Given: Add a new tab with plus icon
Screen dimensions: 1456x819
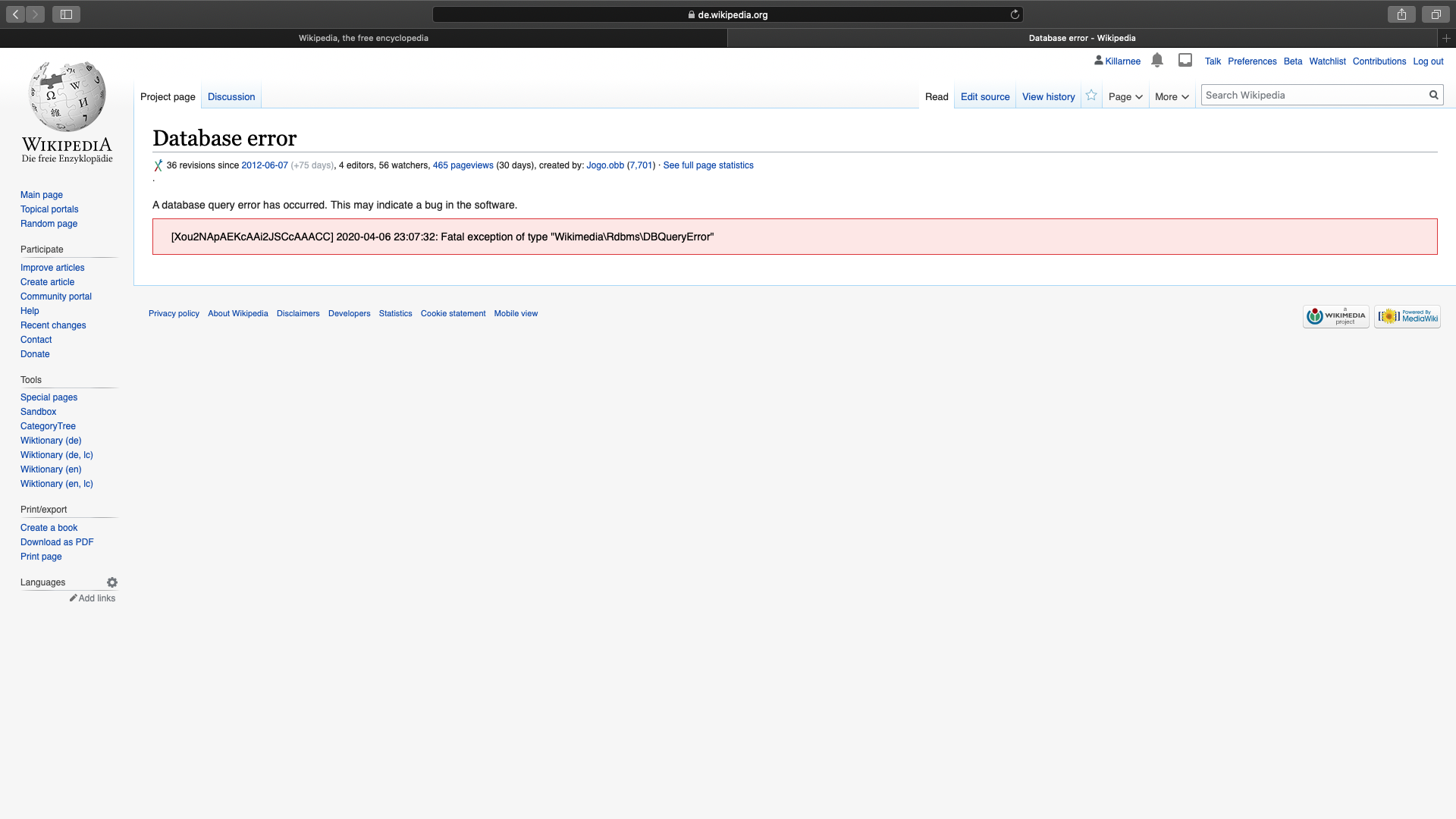Looking at the screenshot, I should click(x=1446, y=38).
